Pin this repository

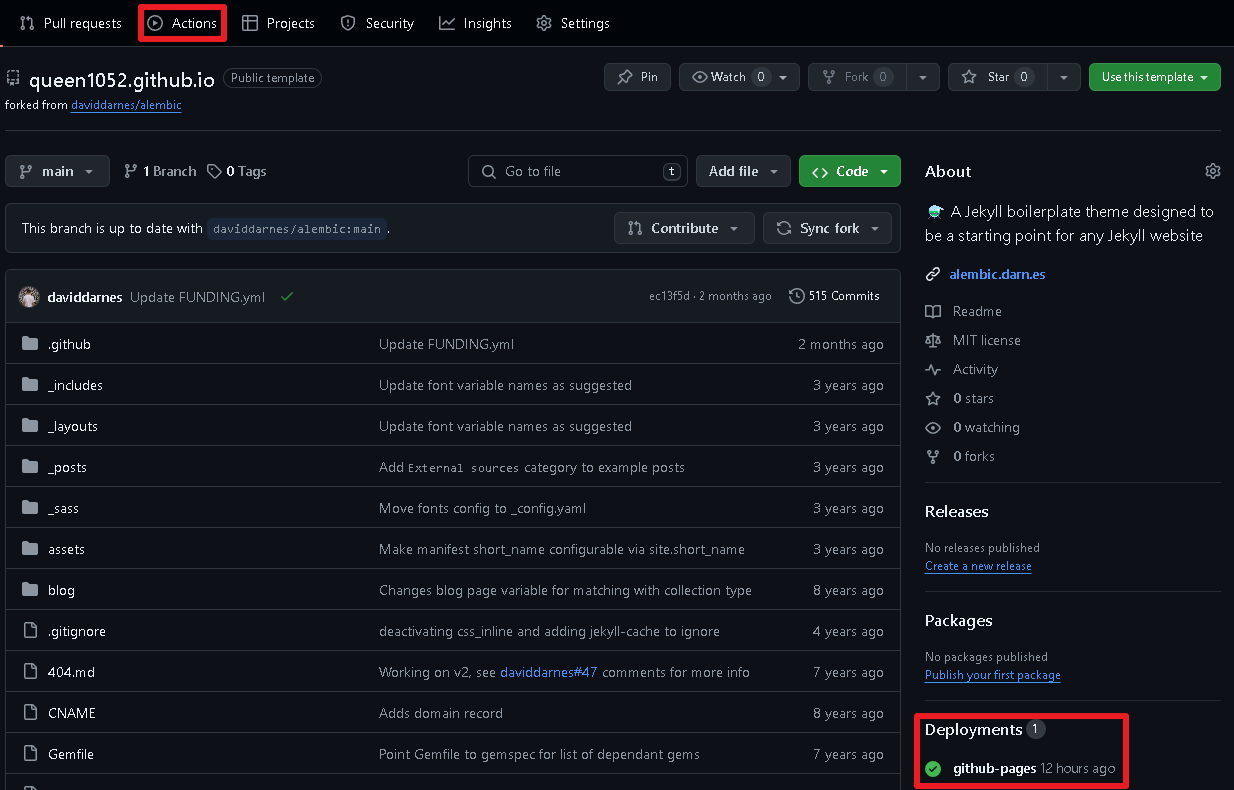click(x=637, y=77)
